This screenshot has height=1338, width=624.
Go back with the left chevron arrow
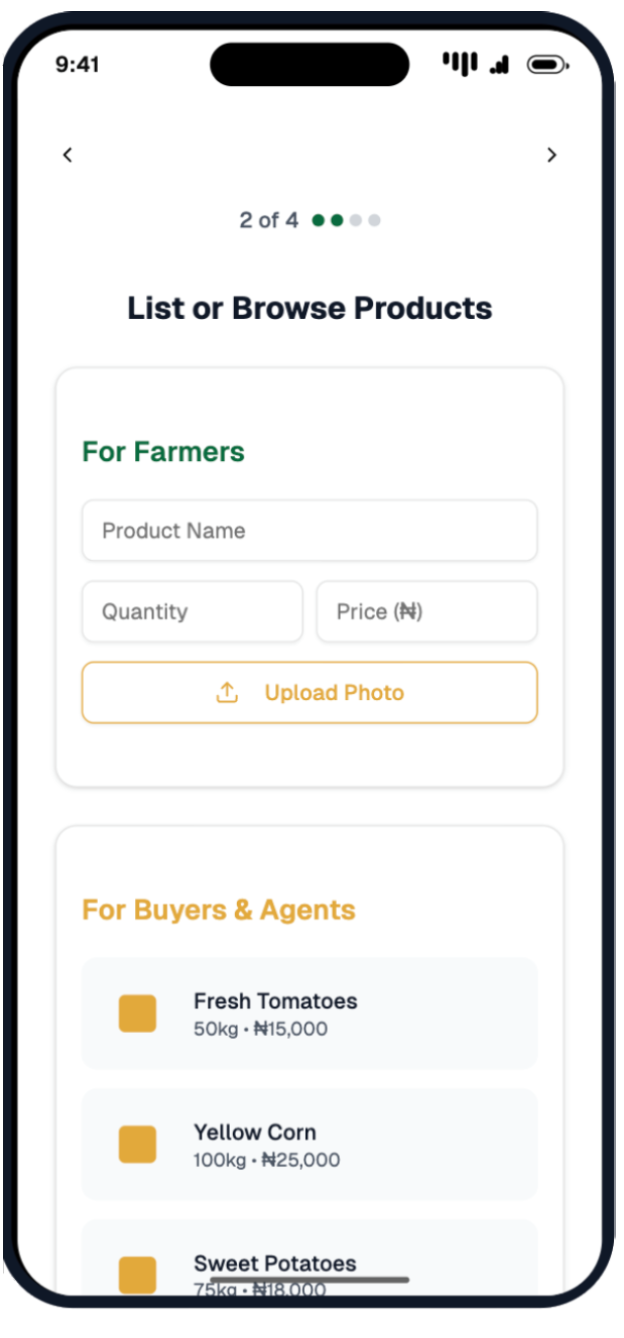pyautogui.click(x=67, y=155)
